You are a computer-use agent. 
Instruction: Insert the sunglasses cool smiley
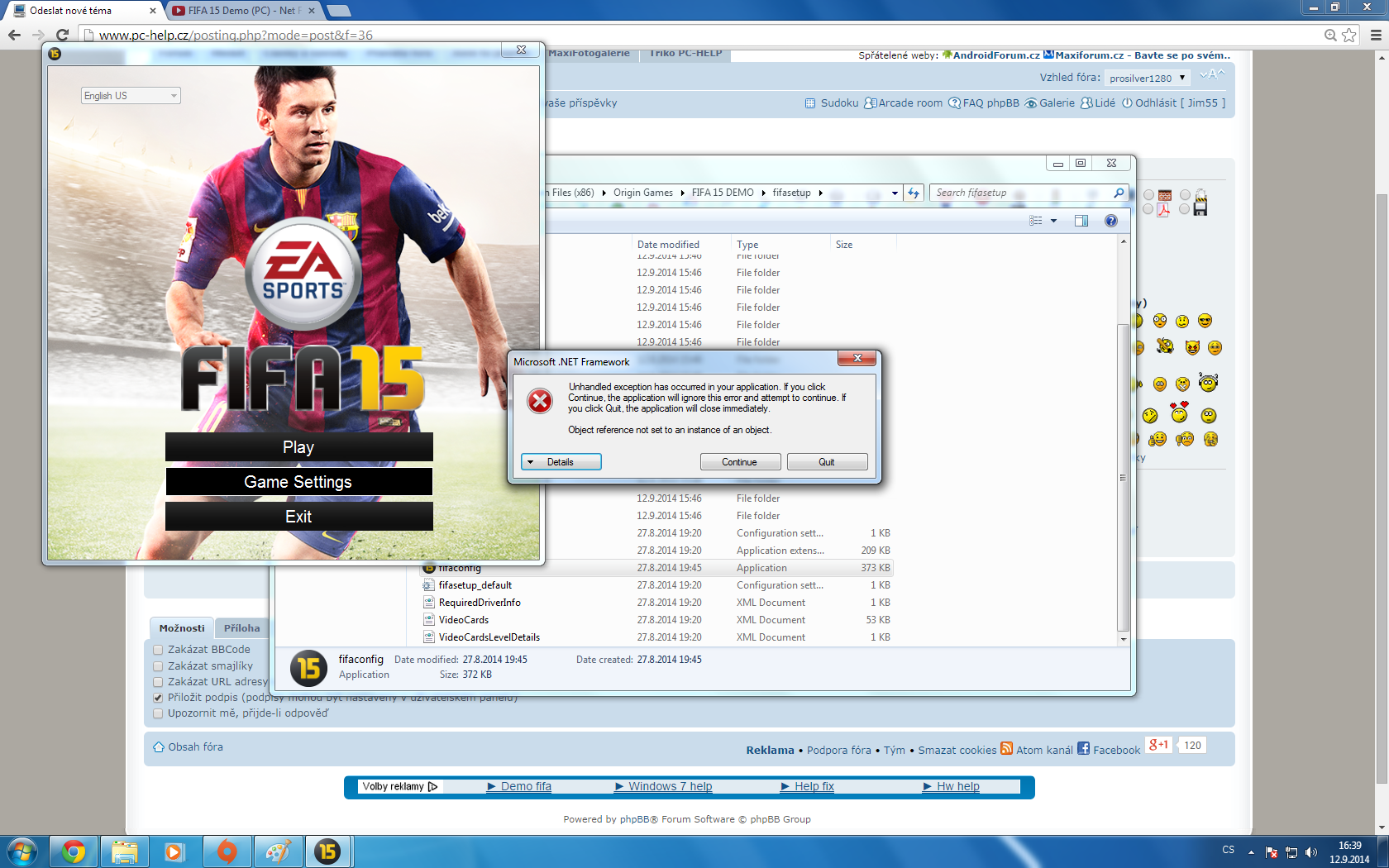1205,321
